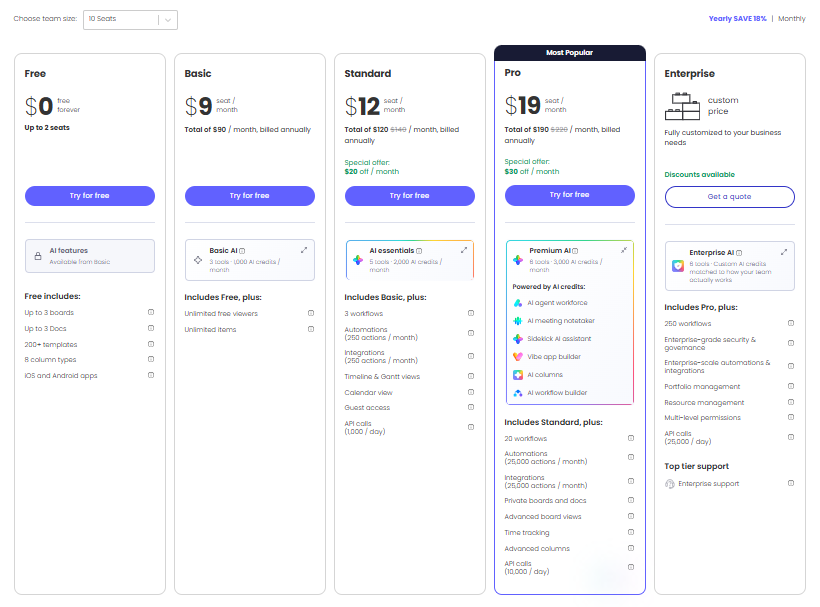Expand the Basic AI card
820x607 pixels.
tap(304, 250)
